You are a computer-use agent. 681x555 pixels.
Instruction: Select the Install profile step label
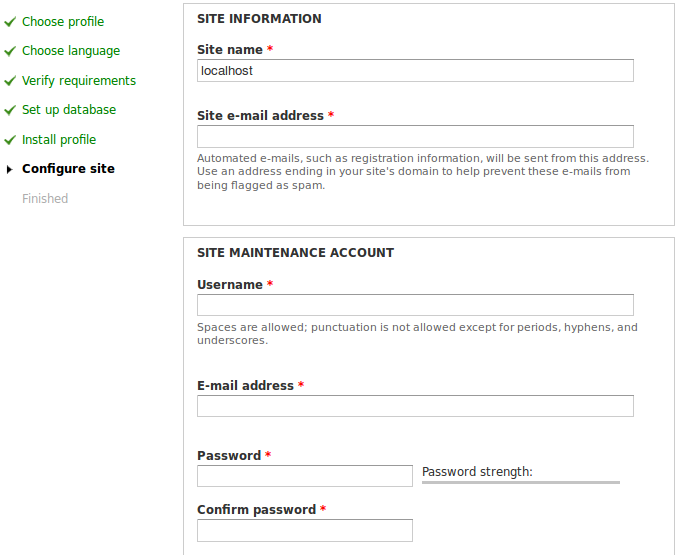tap(59, 140)
